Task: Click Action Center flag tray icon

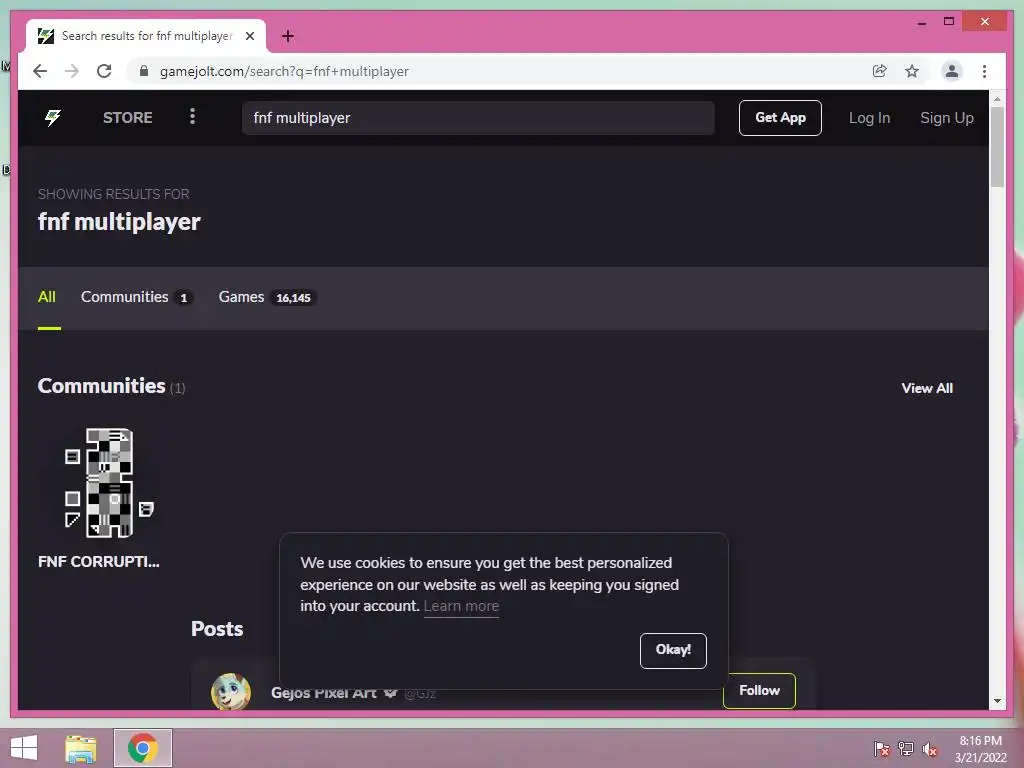Action: (882, 749)
